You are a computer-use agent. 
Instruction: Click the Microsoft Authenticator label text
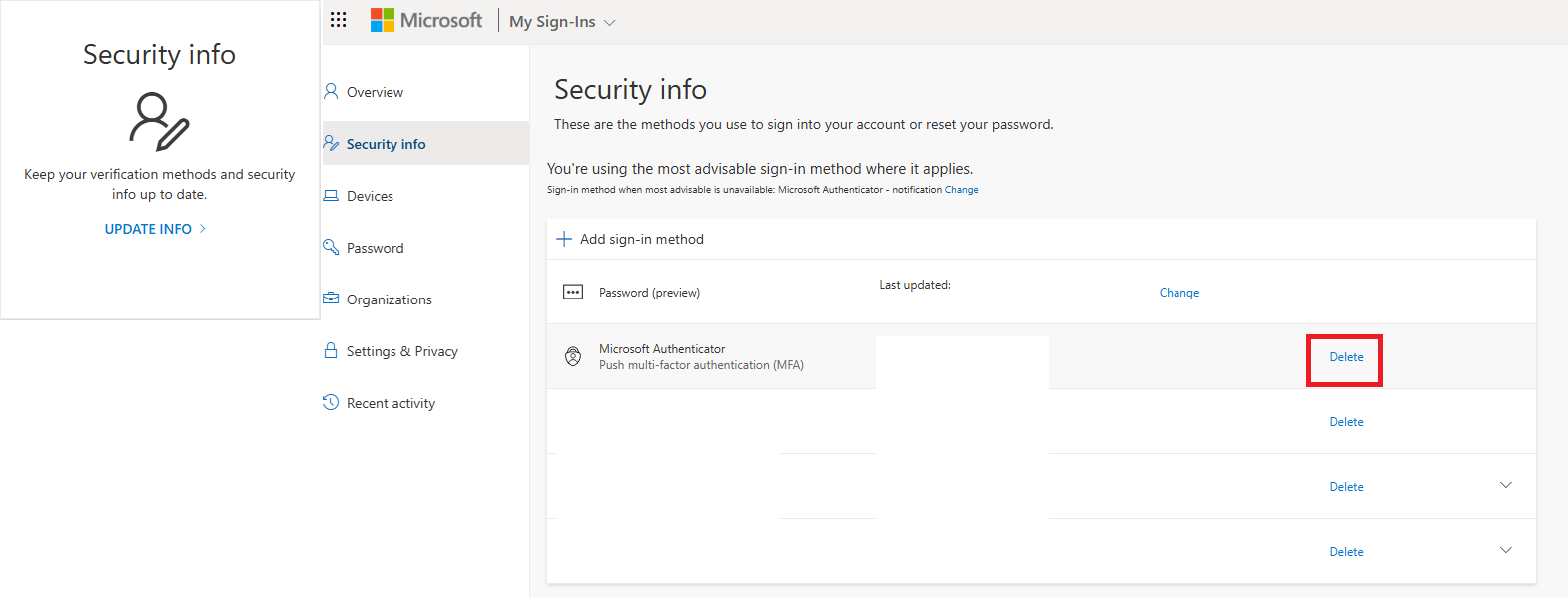pos(662,349)
